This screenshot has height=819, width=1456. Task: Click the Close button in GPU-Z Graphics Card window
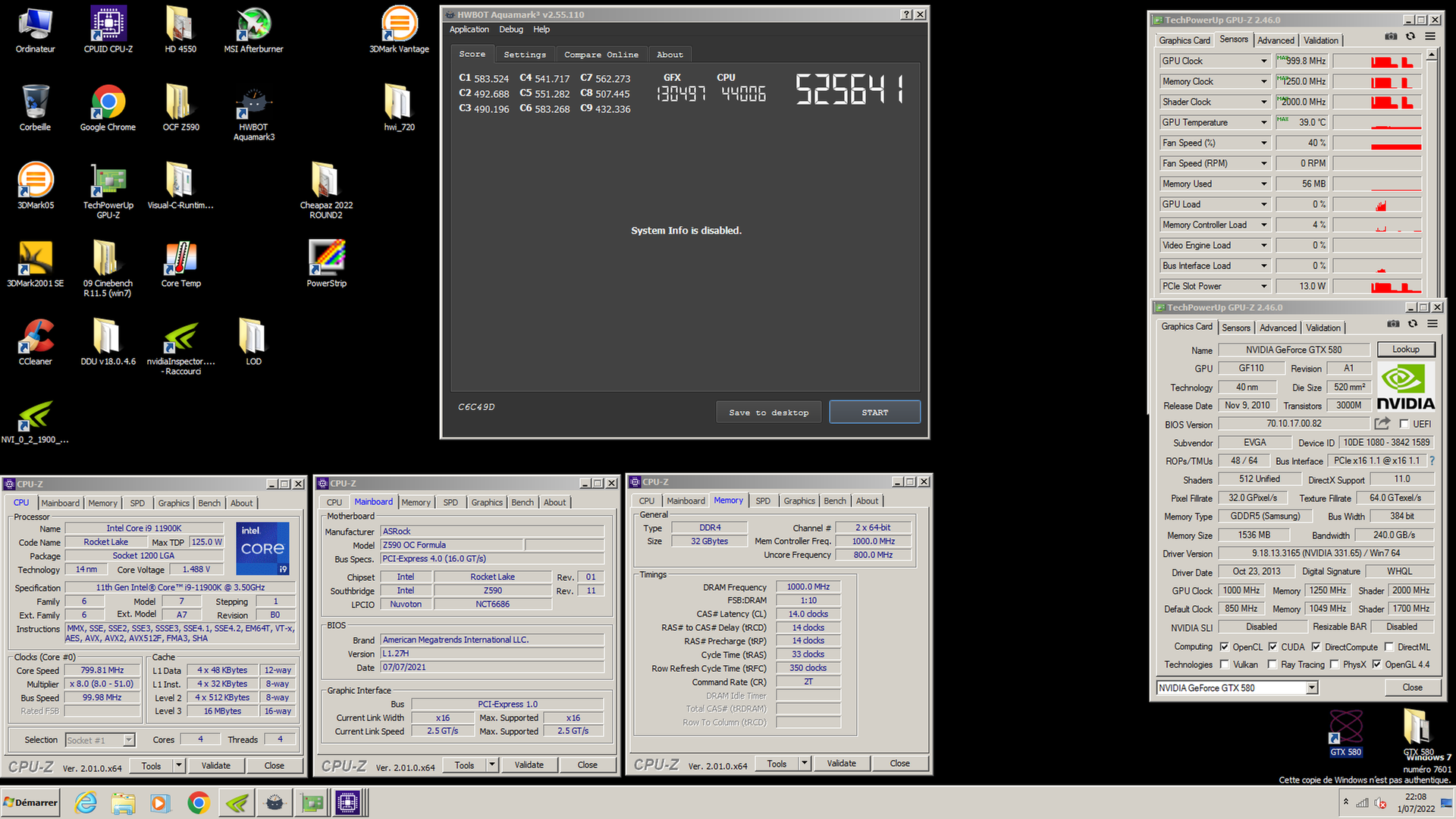(x=1412, y=688)
